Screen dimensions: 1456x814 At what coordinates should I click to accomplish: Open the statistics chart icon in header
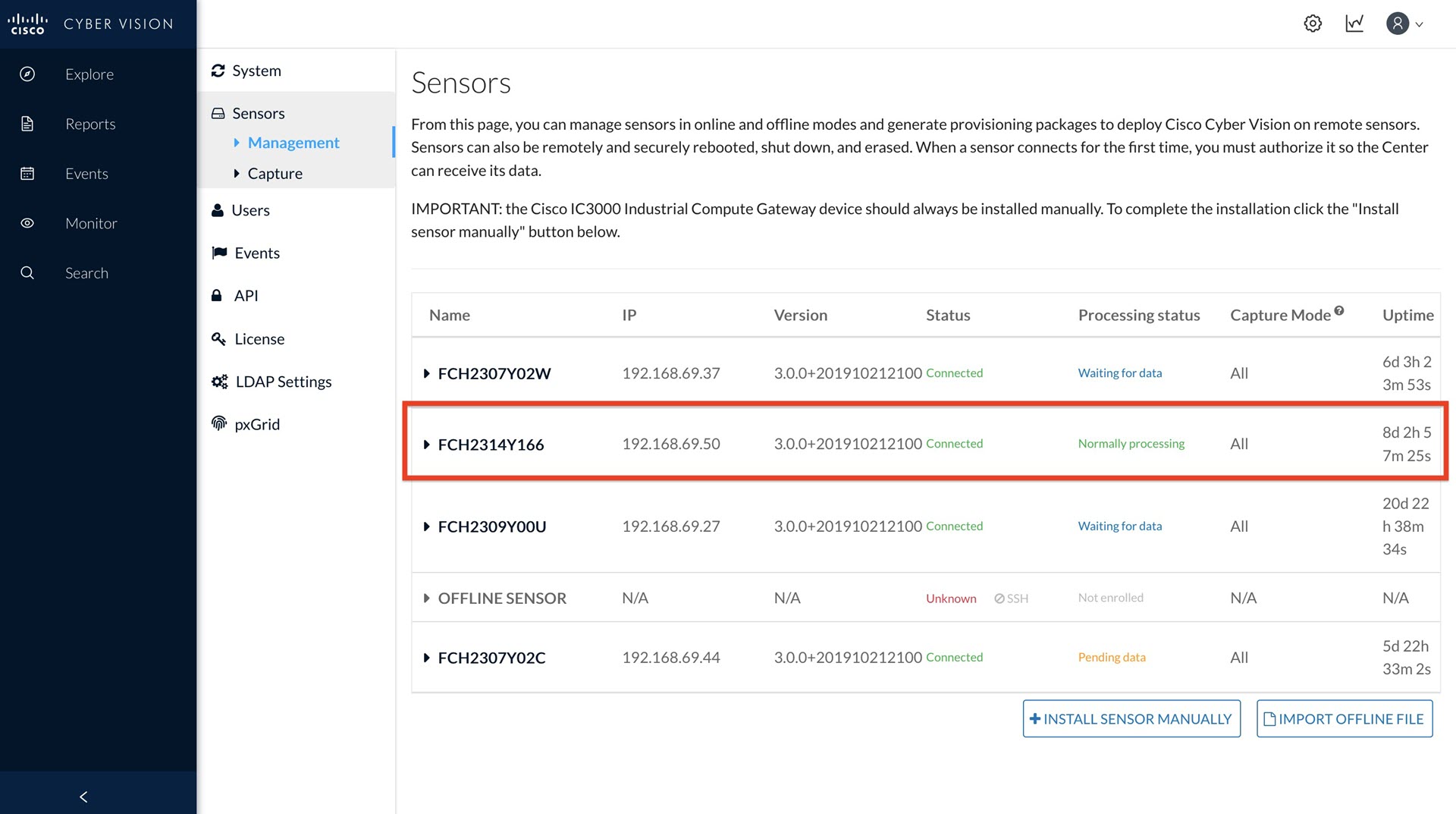point(1354,24)
